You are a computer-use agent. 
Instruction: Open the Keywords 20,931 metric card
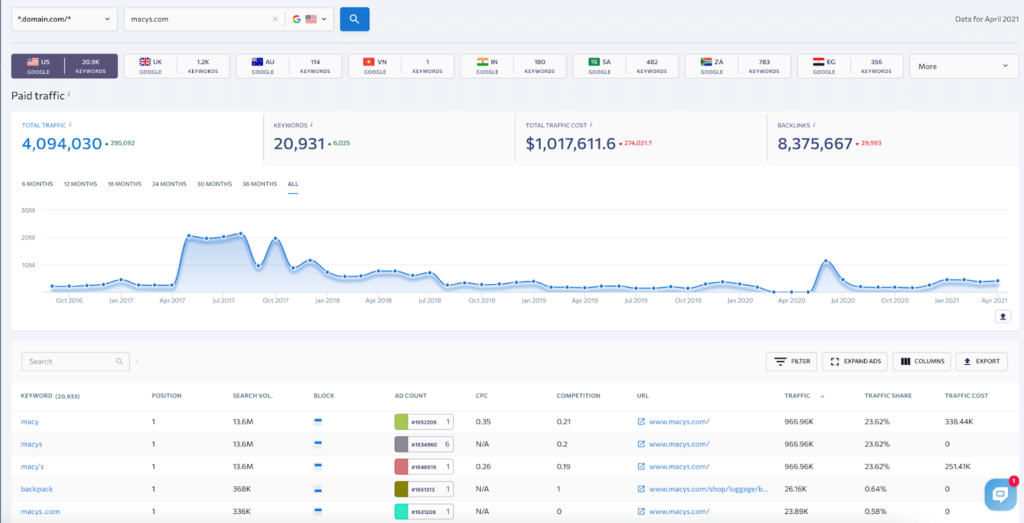(x=389, y=138)
